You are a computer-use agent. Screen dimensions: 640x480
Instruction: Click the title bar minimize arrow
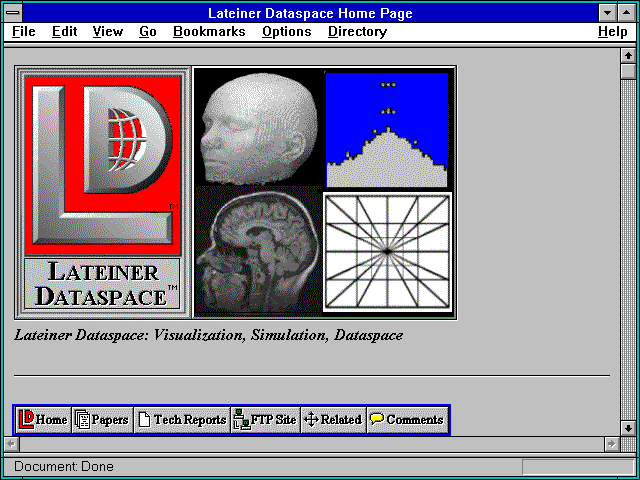tap(608, 13)
